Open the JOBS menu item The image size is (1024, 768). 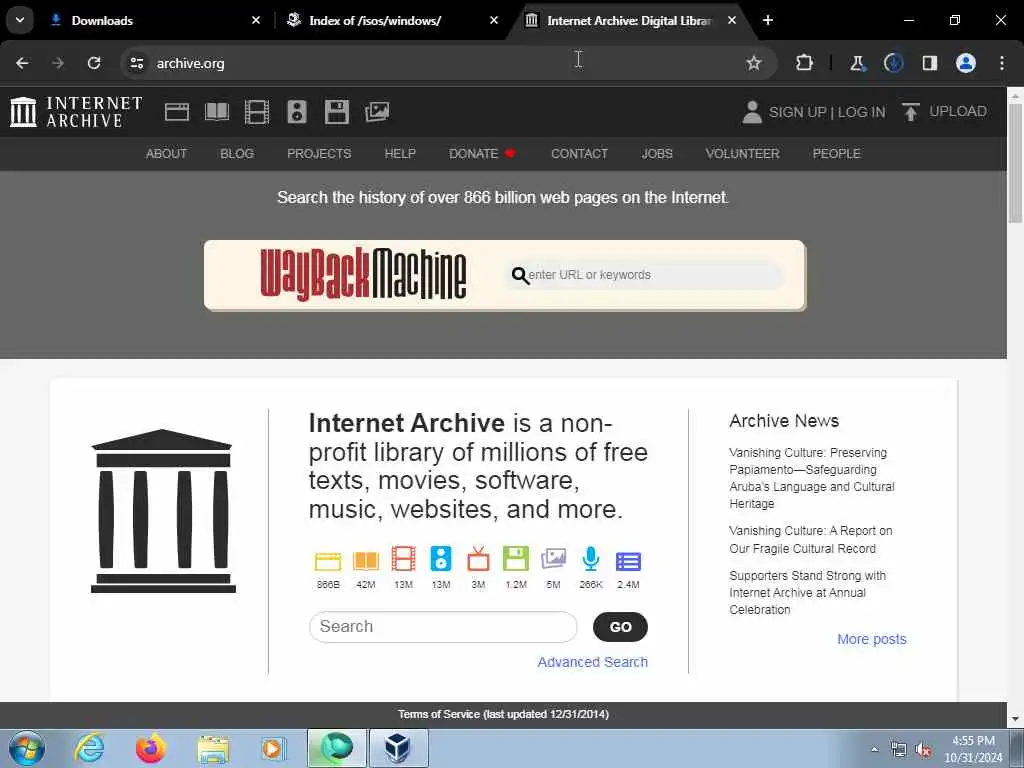(657, 153)
